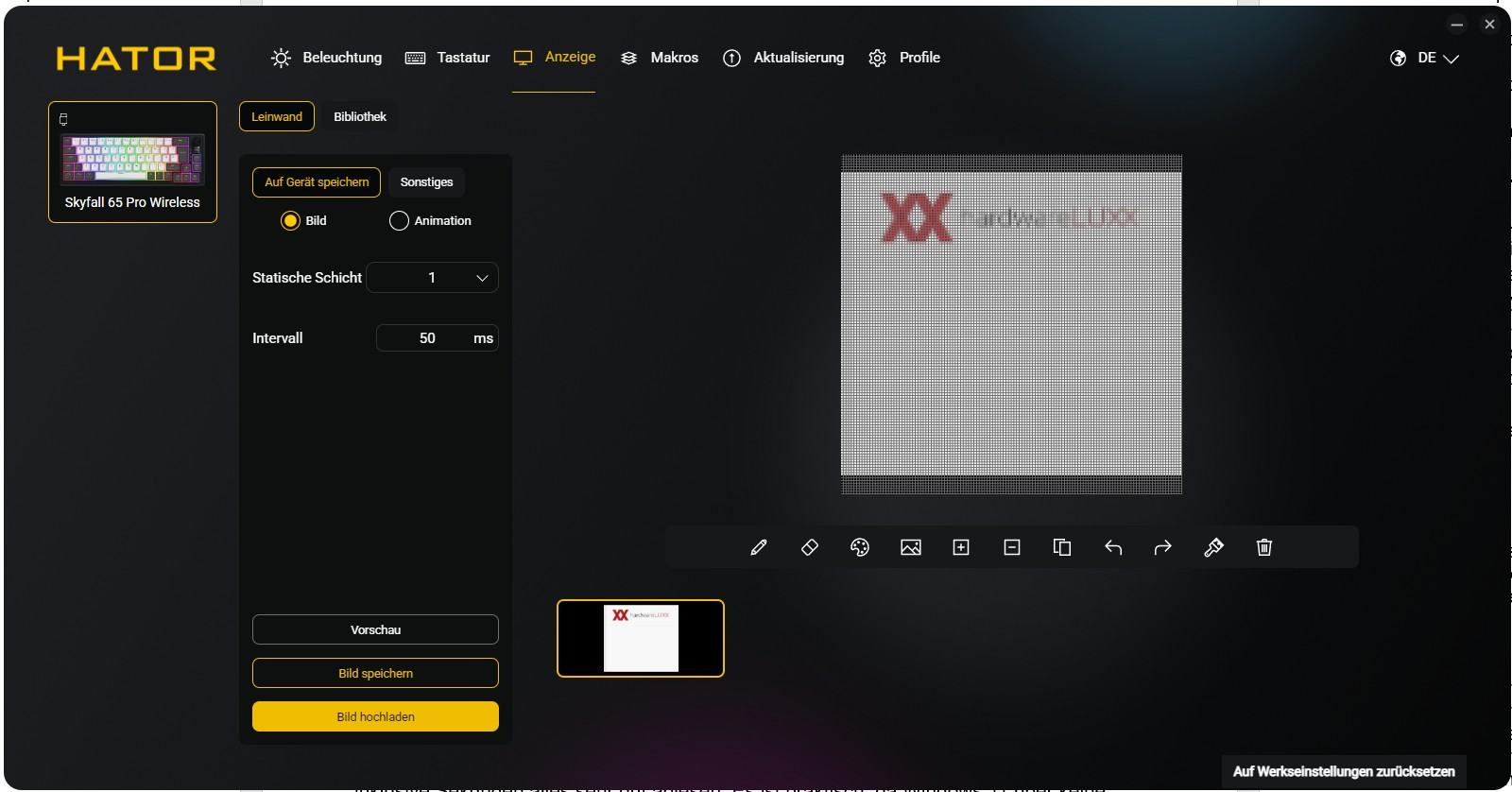The height and width of the screenshot is (792, 1512).
Task: Undo the last canvas action
Action: 1113,547
